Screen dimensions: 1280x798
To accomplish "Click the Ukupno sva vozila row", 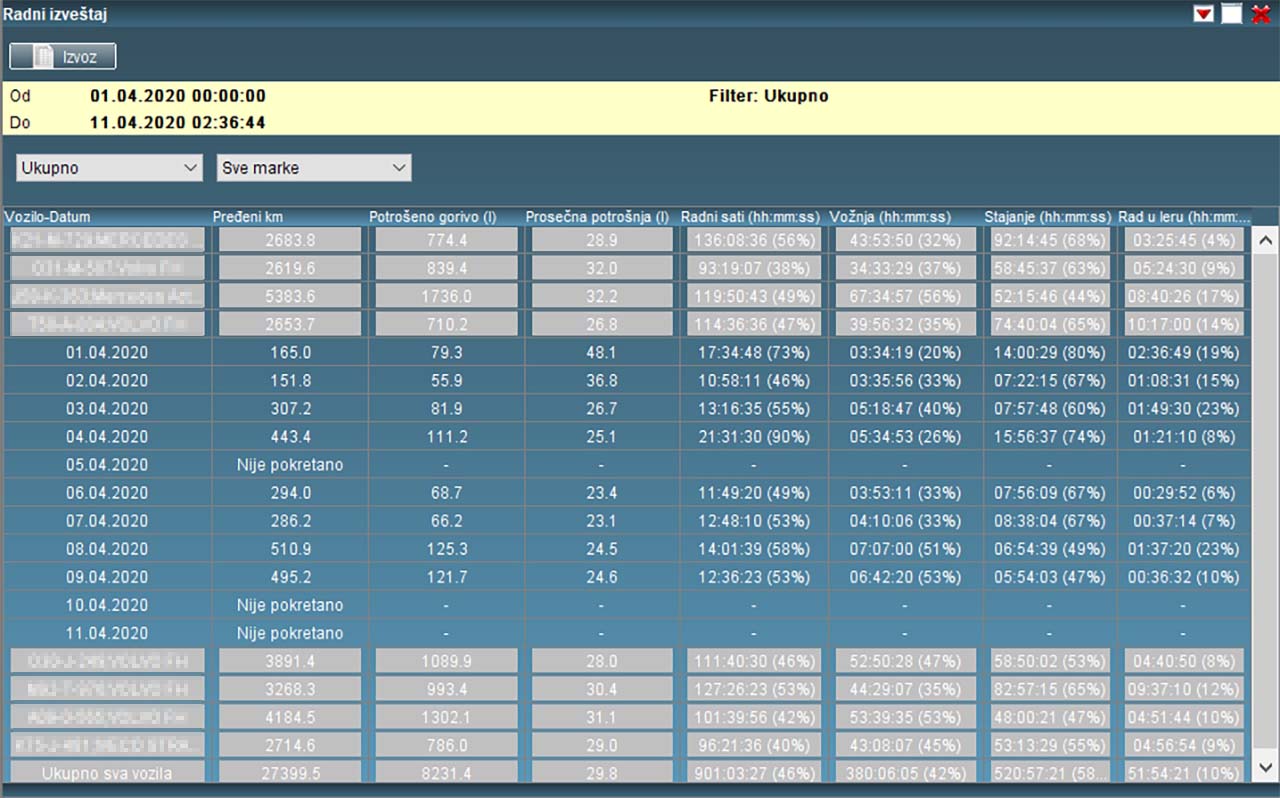I will (x=106, y=773).
